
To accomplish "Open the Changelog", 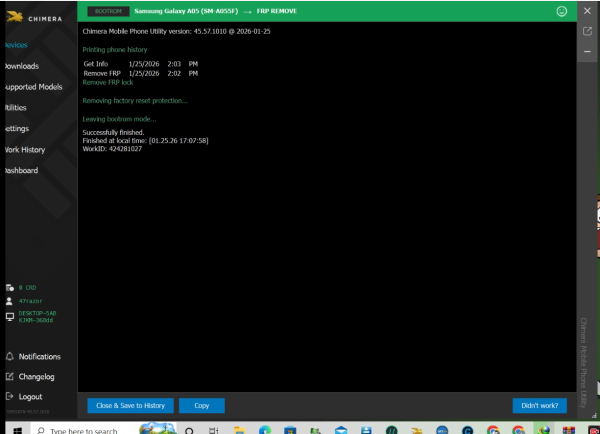I will (36, 377).
